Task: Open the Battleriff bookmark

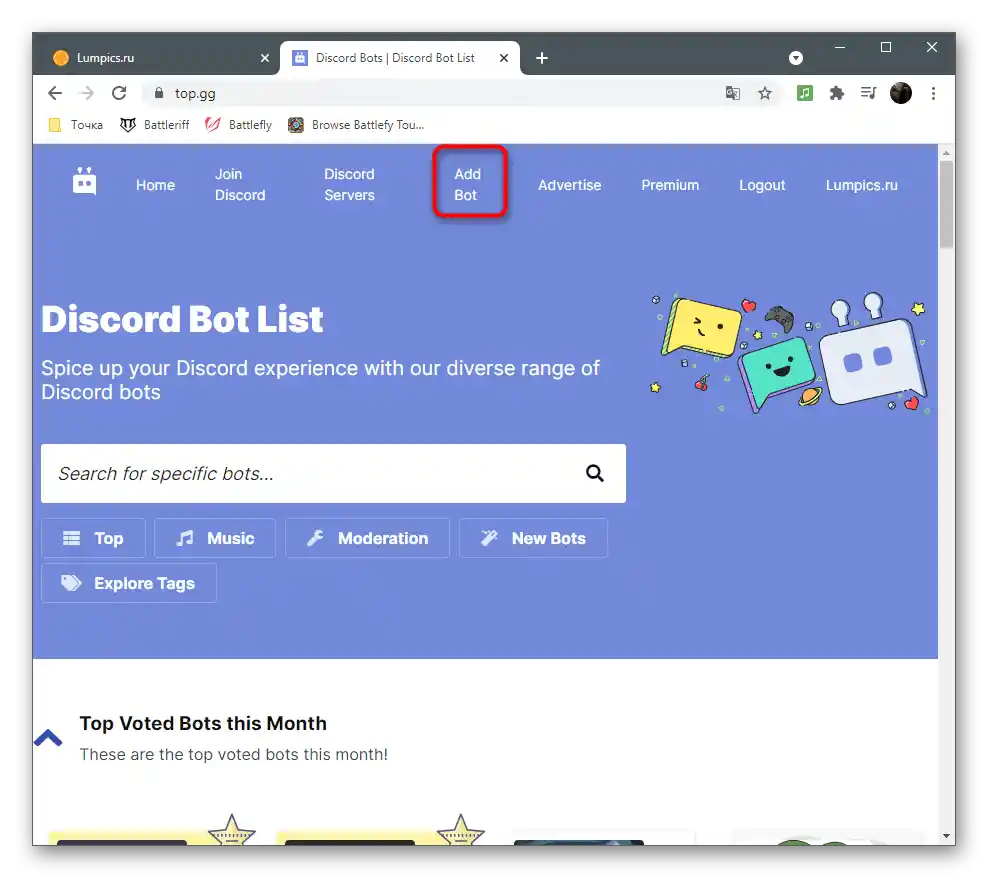Action: 155,125
